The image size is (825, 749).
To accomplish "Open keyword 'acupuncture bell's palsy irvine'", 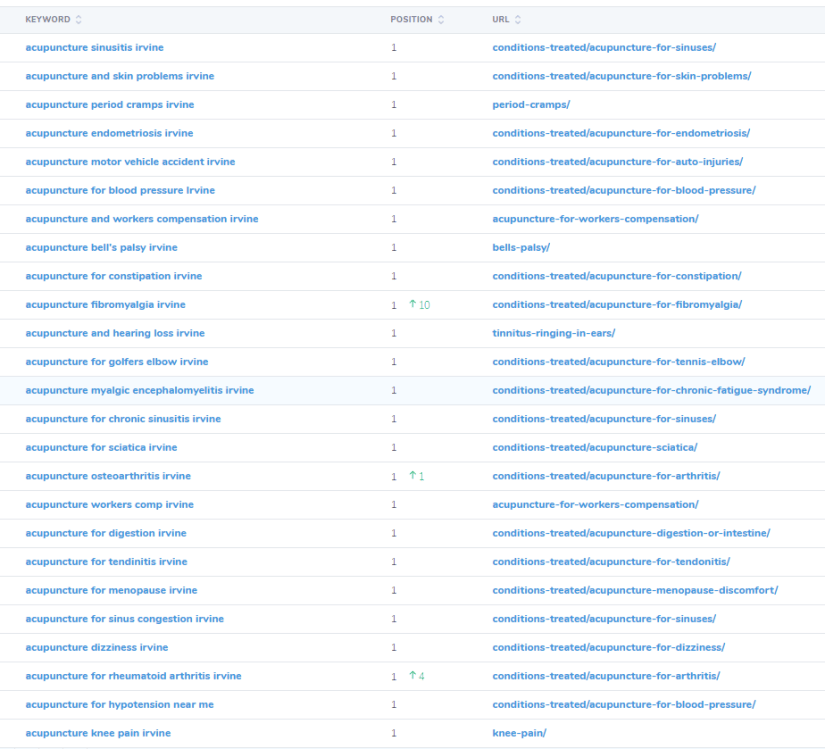I will pyautogui.click(x=101, y=247).
